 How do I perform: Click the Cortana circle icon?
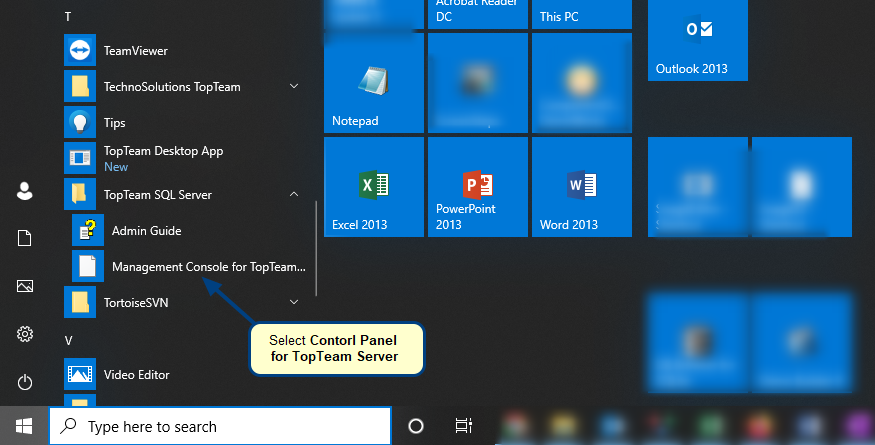pos(416,426)
